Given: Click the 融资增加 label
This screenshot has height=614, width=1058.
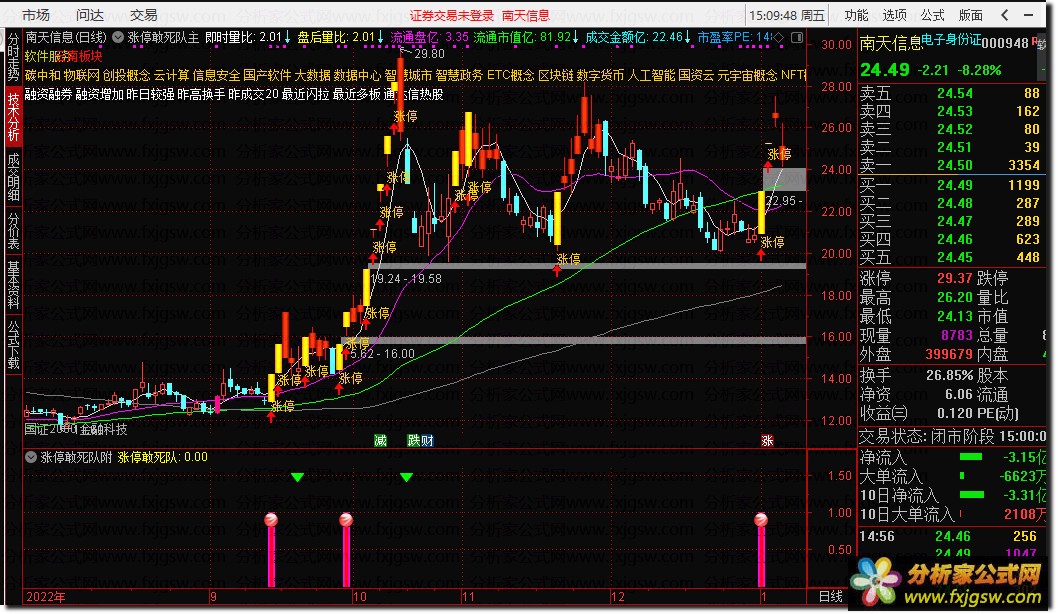Looking at the screenshot, I should click(100, 94).
